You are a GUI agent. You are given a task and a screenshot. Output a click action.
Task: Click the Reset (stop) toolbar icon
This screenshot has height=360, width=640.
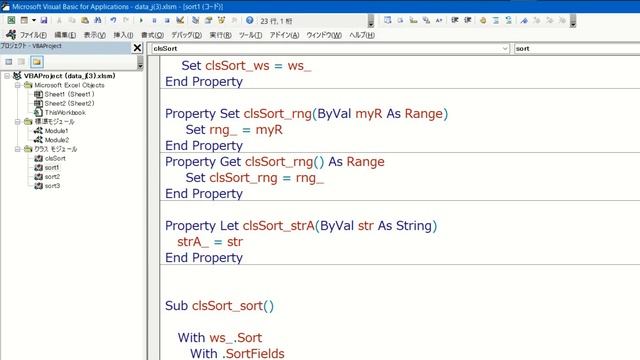[167, 20]
